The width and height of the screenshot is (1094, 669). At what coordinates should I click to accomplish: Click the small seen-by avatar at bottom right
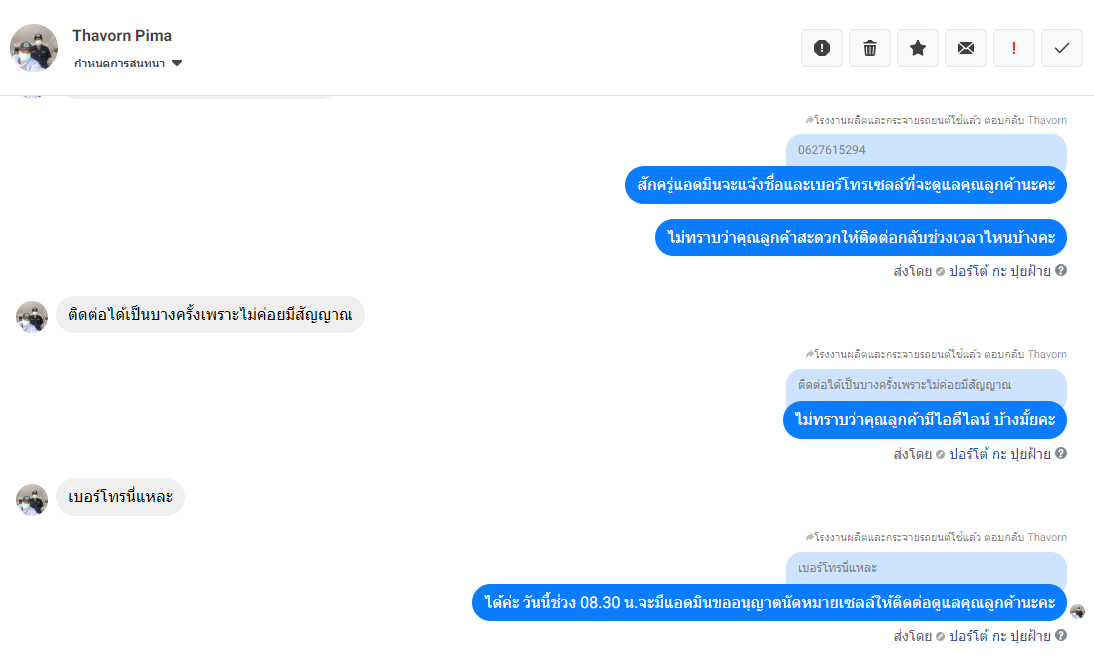(x=1077, y=611)
